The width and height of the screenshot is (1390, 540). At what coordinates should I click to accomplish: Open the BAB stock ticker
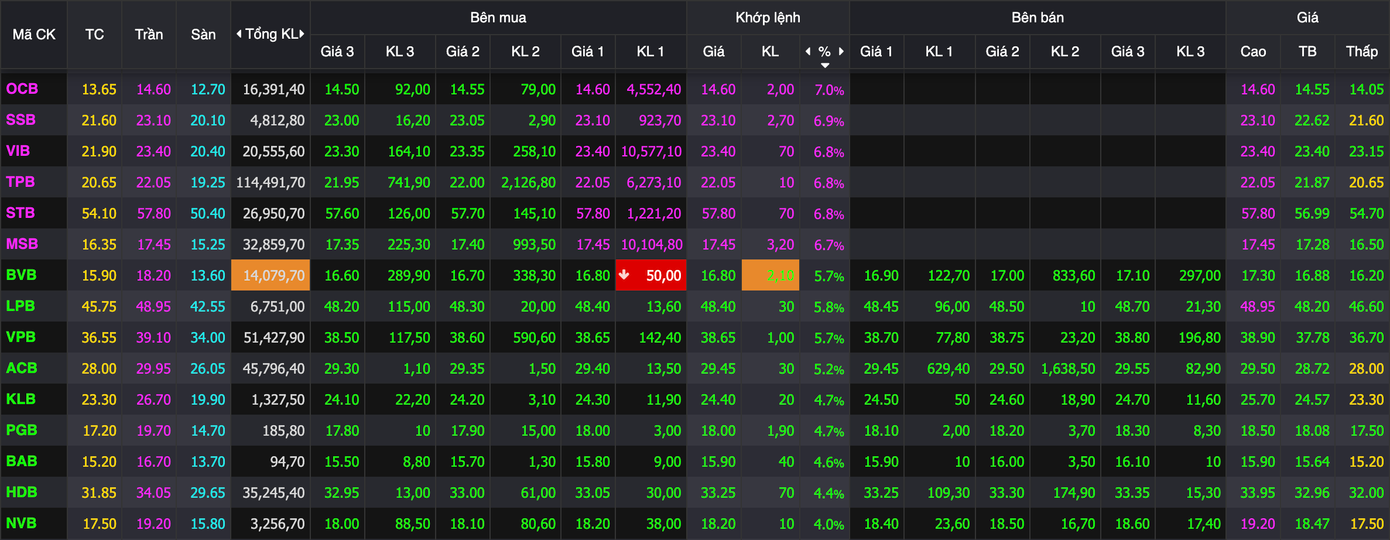pyautogui.click(x=21, y=461)
